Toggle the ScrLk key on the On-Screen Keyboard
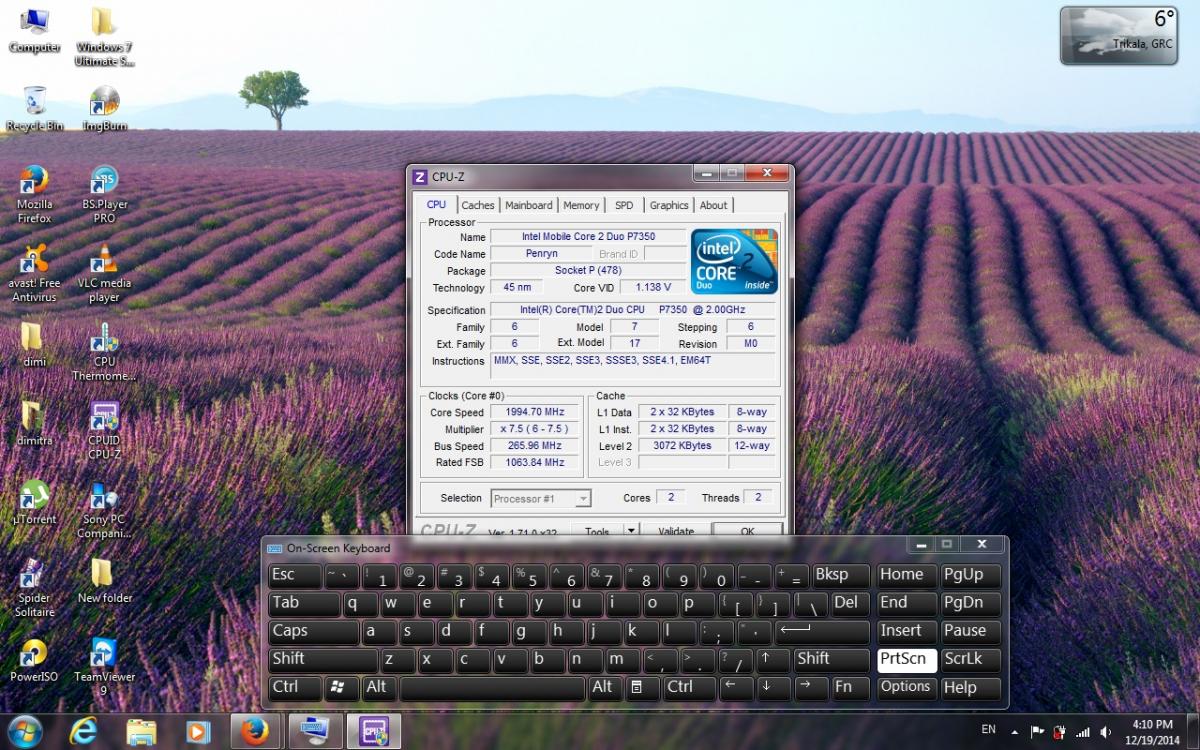 coord(970,659)
